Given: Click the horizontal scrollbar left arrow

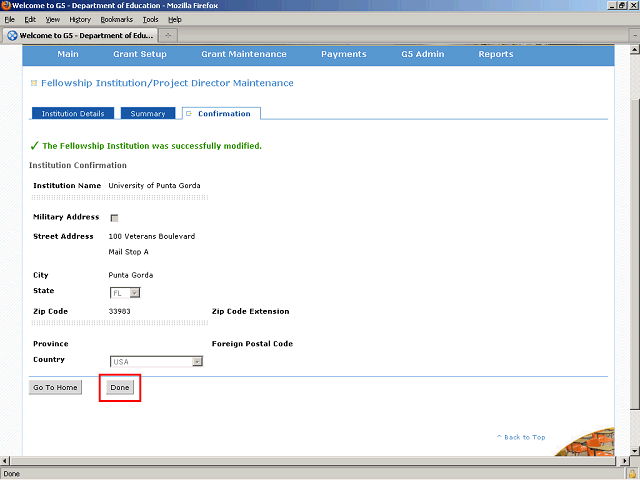Looking at the screenshot, I should click(x=4, y=461).
